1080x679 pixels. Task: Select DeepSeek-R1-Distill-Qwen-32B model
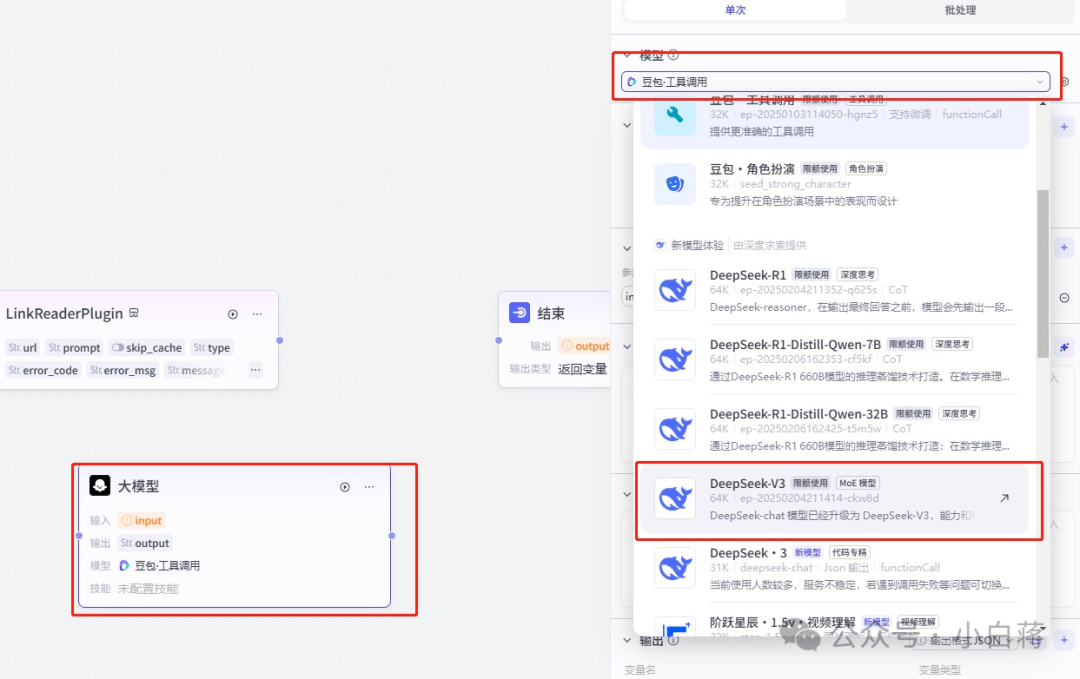pos(834,429)
